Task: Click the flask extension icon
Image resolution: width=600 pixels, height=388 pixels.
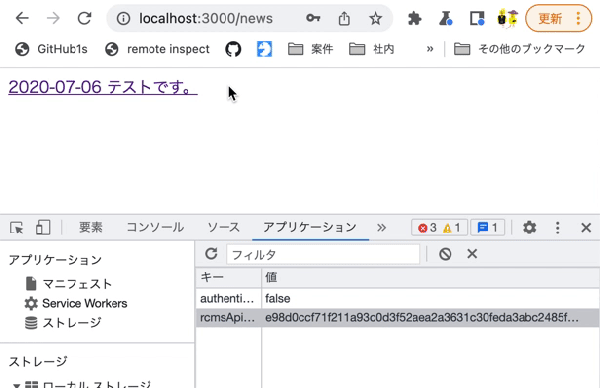Action: [445, 18]
